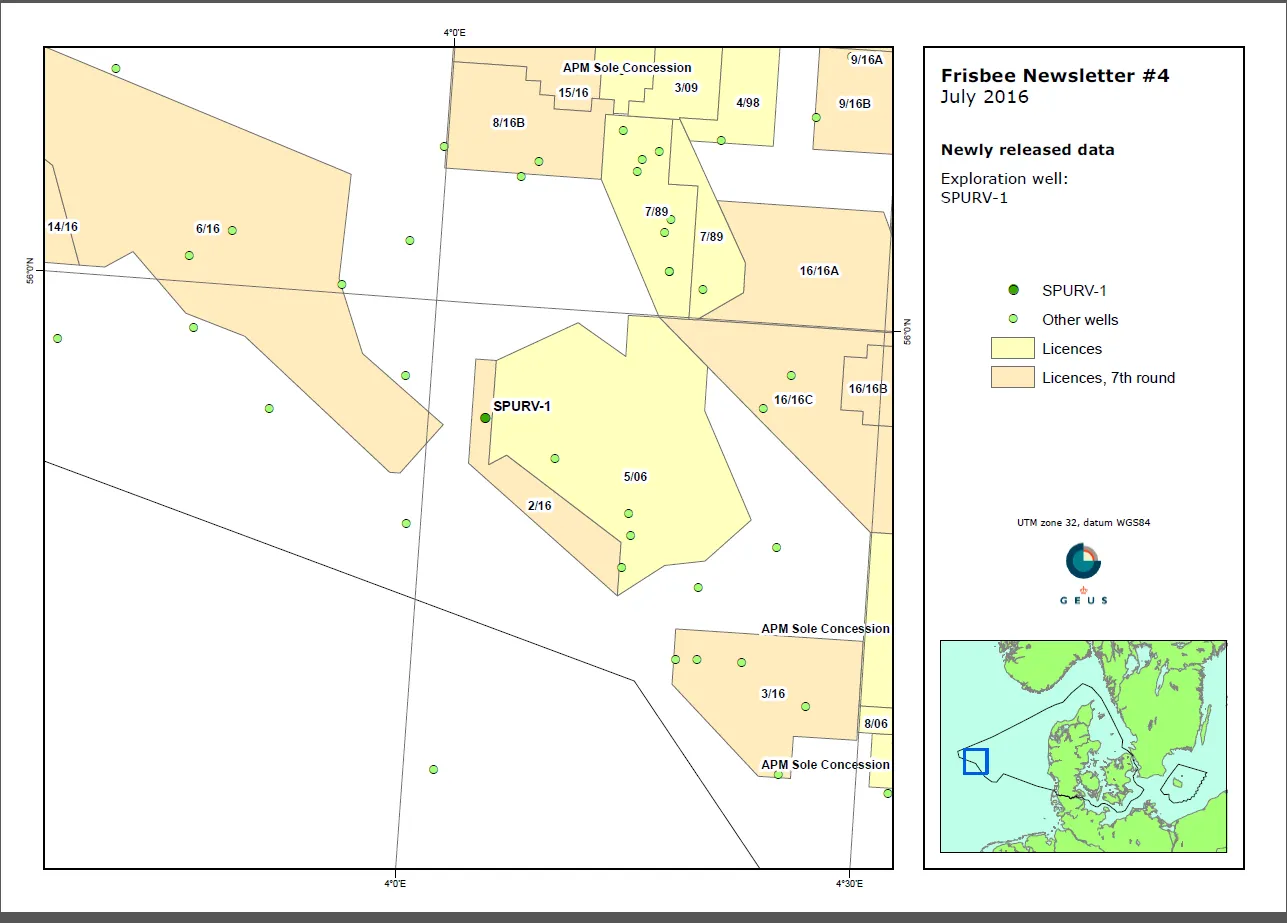Screen dimensions: 1287x923
Task: Click the 8/16B licence label
Action: tap(508, 123)
